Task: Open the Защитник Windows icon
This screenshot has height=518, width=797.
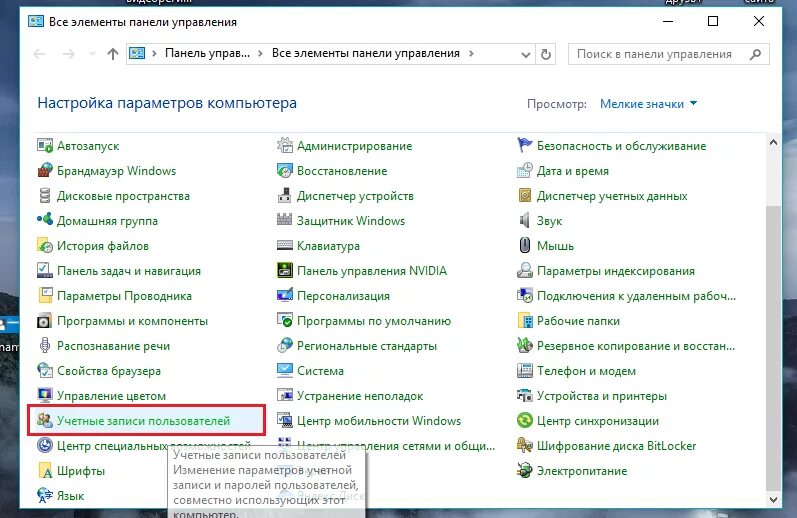Action: (x=285, y=221)
